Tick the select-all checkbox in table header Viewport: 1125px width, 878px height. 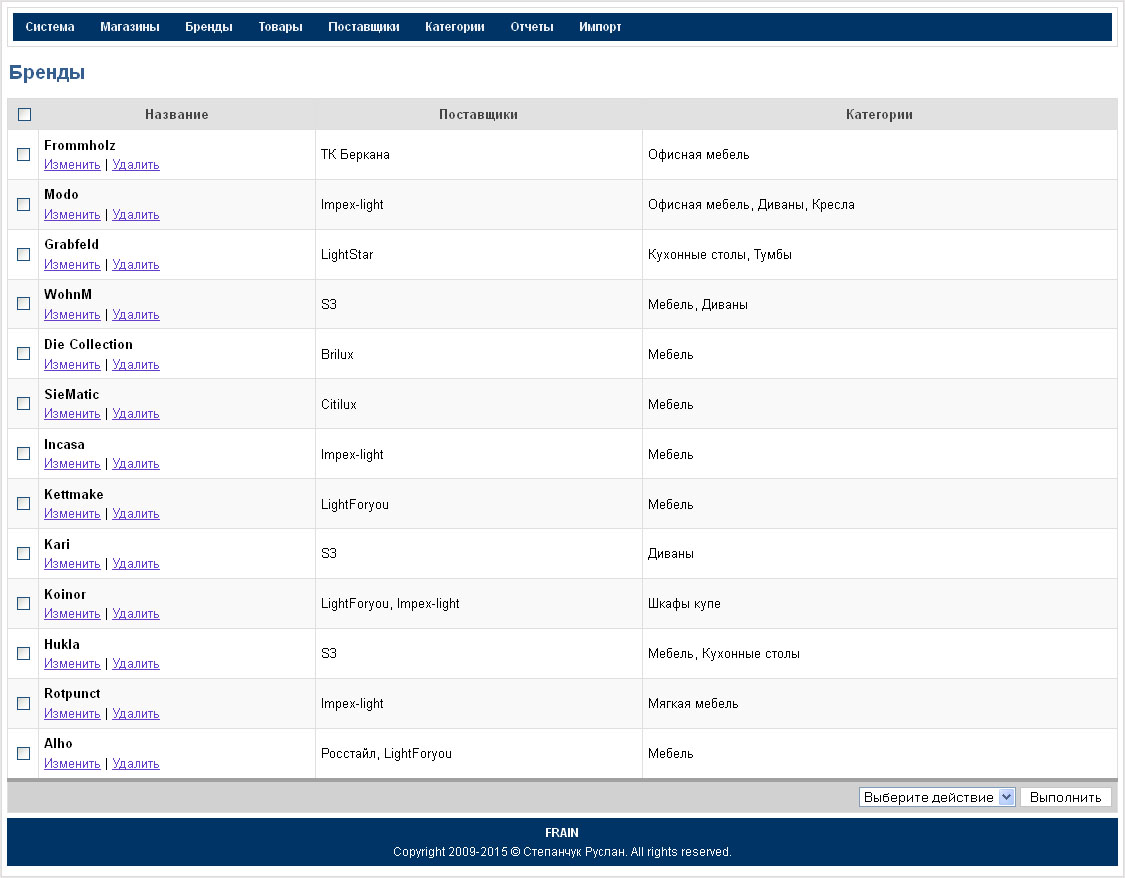[24, 114]
